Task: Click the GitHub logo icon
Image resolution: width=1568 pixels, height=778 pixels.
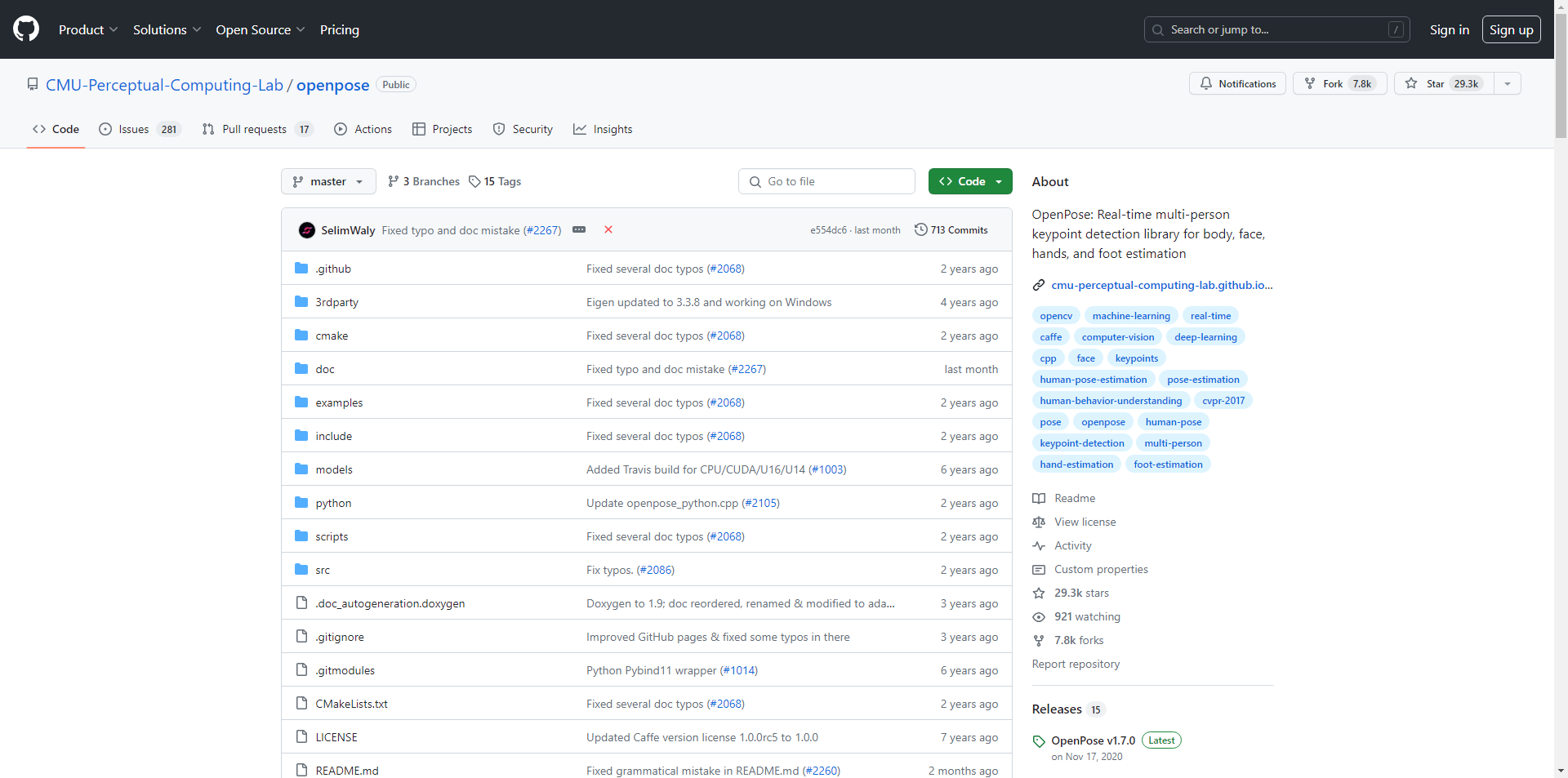Action: pyautogui.click(x=26, y=29)
